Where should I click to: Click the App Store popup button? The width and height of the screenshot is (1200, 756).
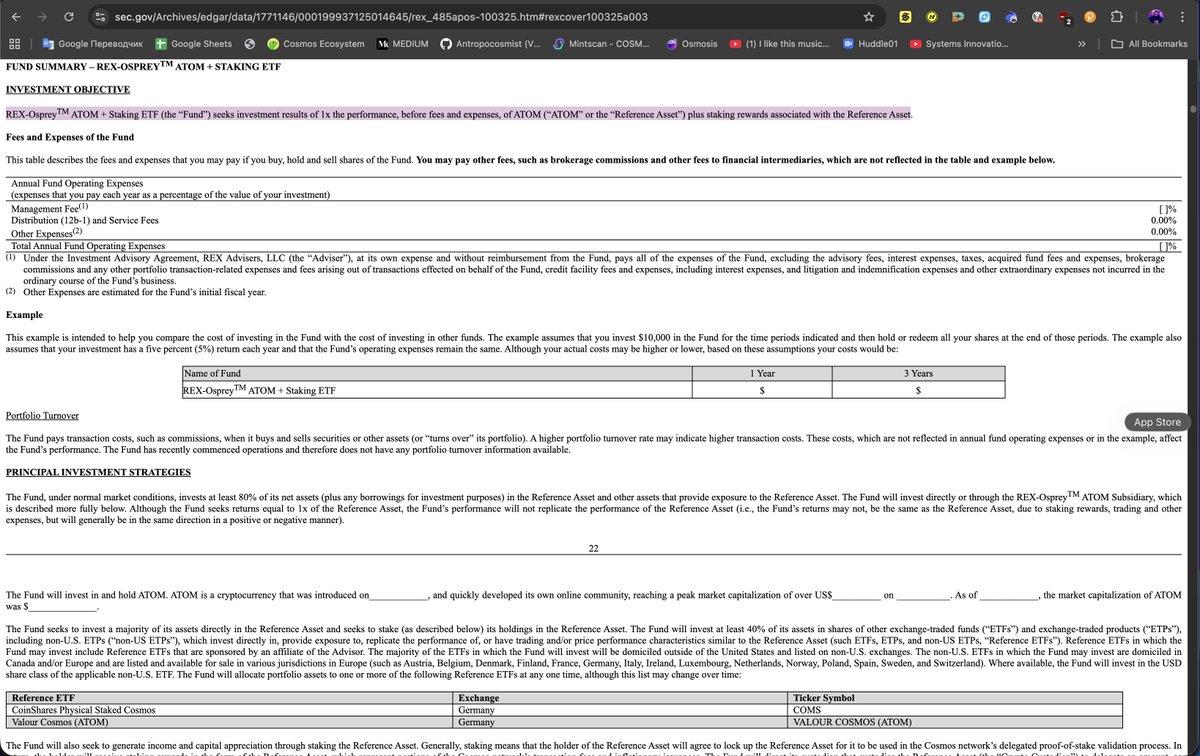(x=1155, y=422)
